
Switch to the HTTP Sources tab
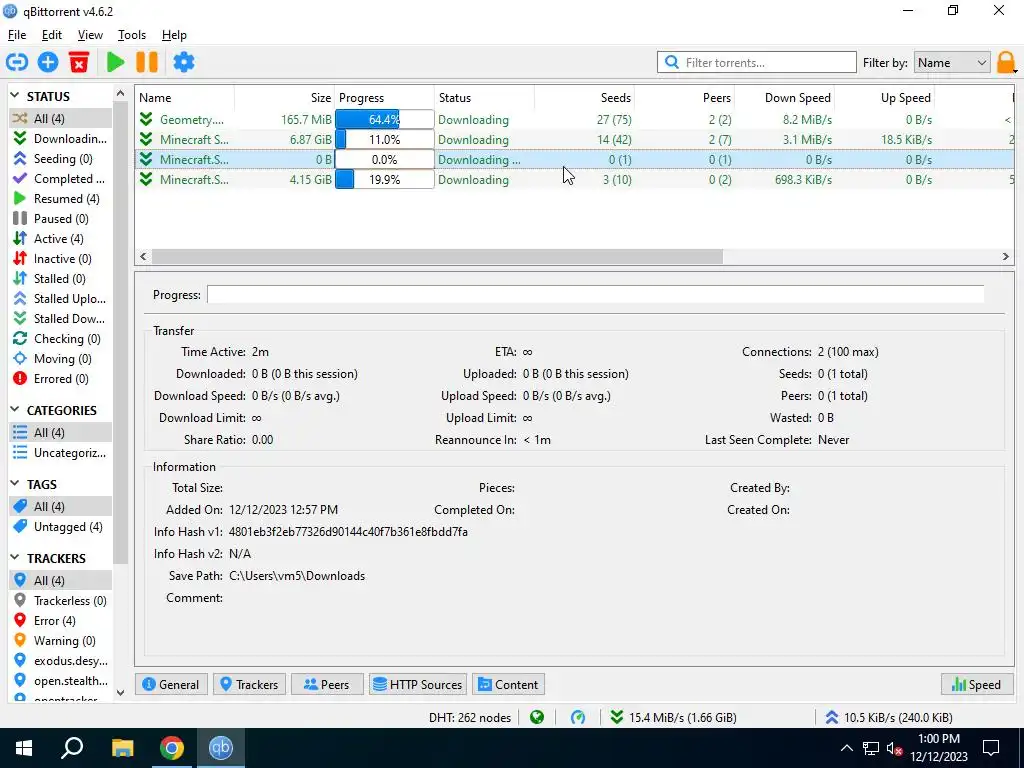(x=418, y=684)
